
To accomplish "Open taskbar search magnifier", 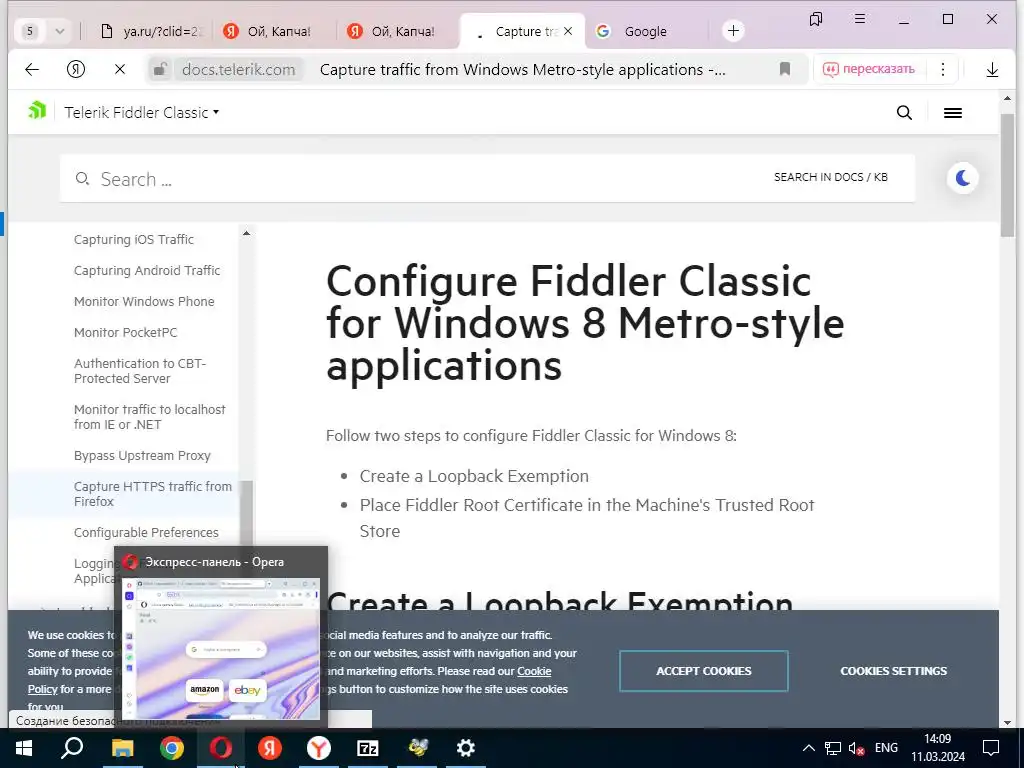I will (72, 748).
